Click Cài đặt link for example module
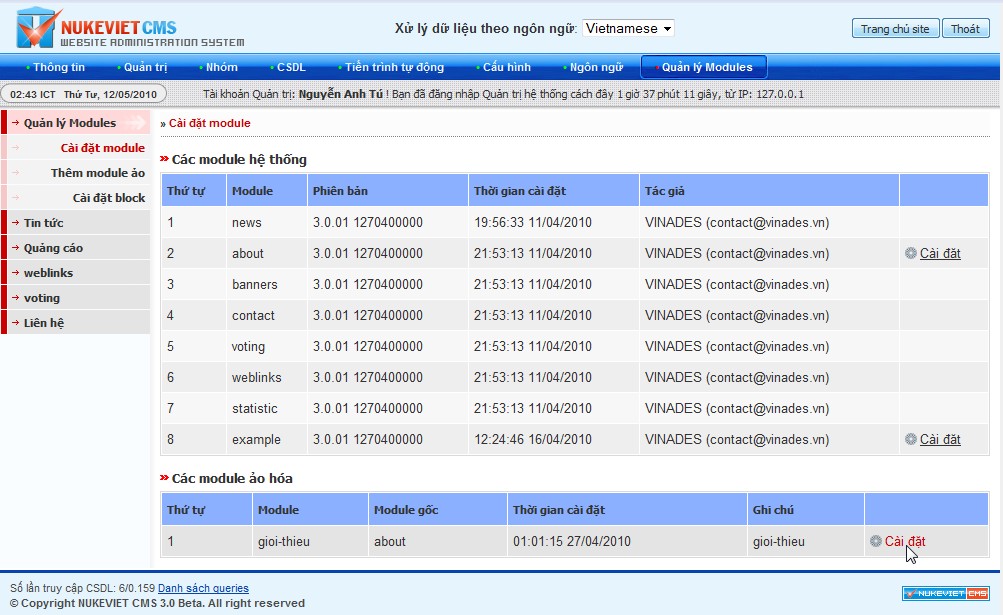Viewport: 1003px width, 615px height. (940, 439)
